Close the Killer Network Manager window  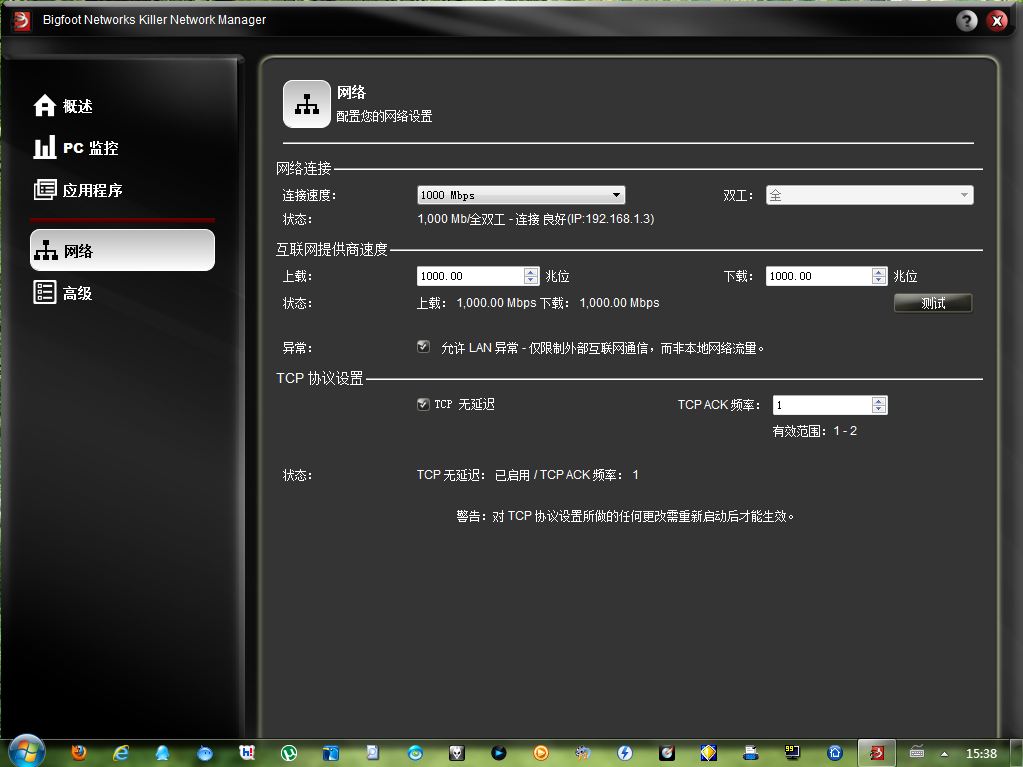(x=997, y=21)
